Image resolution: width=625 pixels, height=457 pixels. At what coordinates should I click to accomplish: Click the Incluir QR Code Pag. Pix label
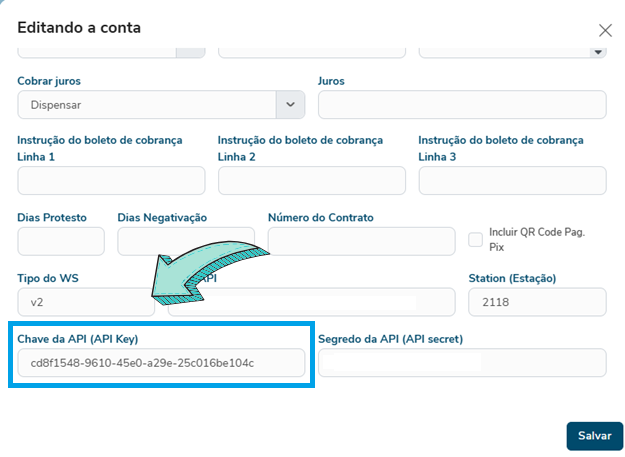pos(537,239)
